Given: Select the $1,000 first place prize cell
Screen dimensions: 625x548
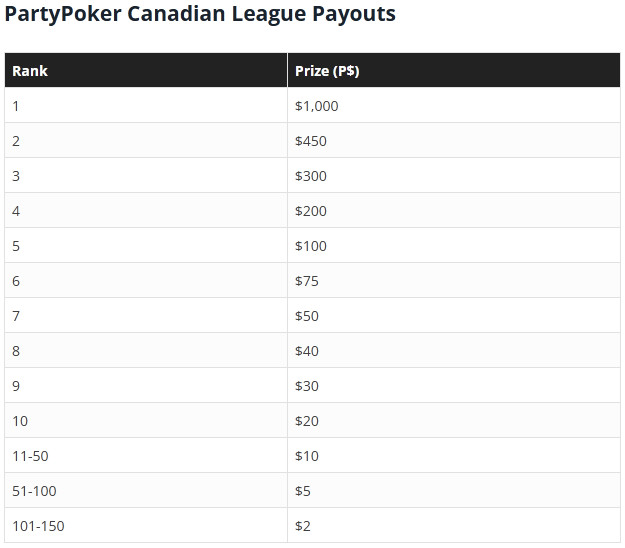Looking at the screenshot, I should tap(454, 106).
